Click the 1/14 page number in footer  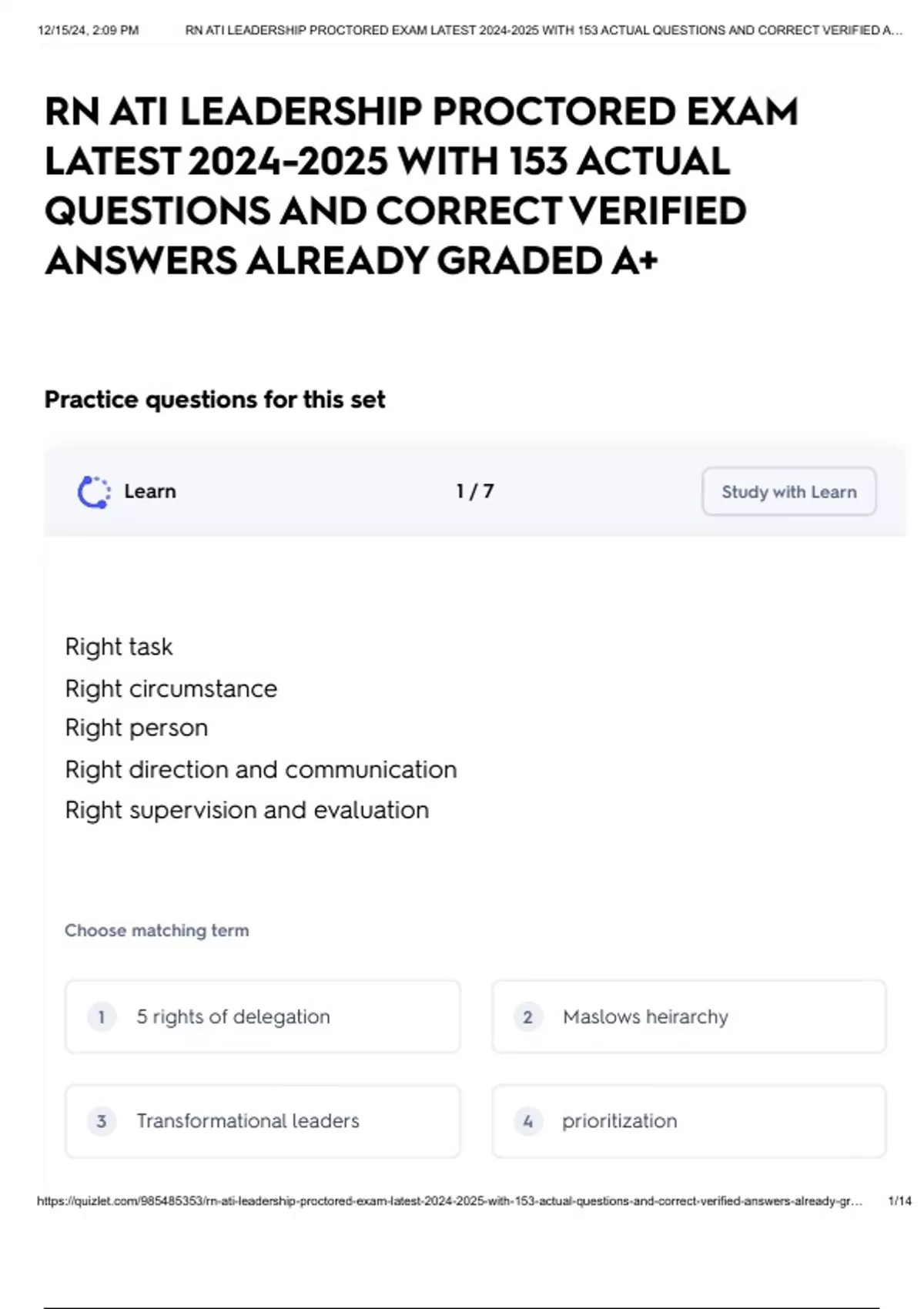coord(899,1200)
